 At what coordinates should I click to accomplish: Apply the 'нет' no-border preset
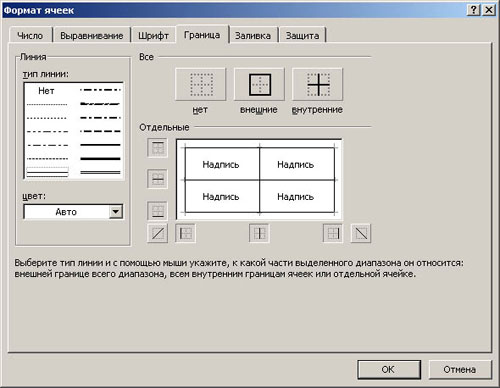pyautogui.click(x=200, y=84)
